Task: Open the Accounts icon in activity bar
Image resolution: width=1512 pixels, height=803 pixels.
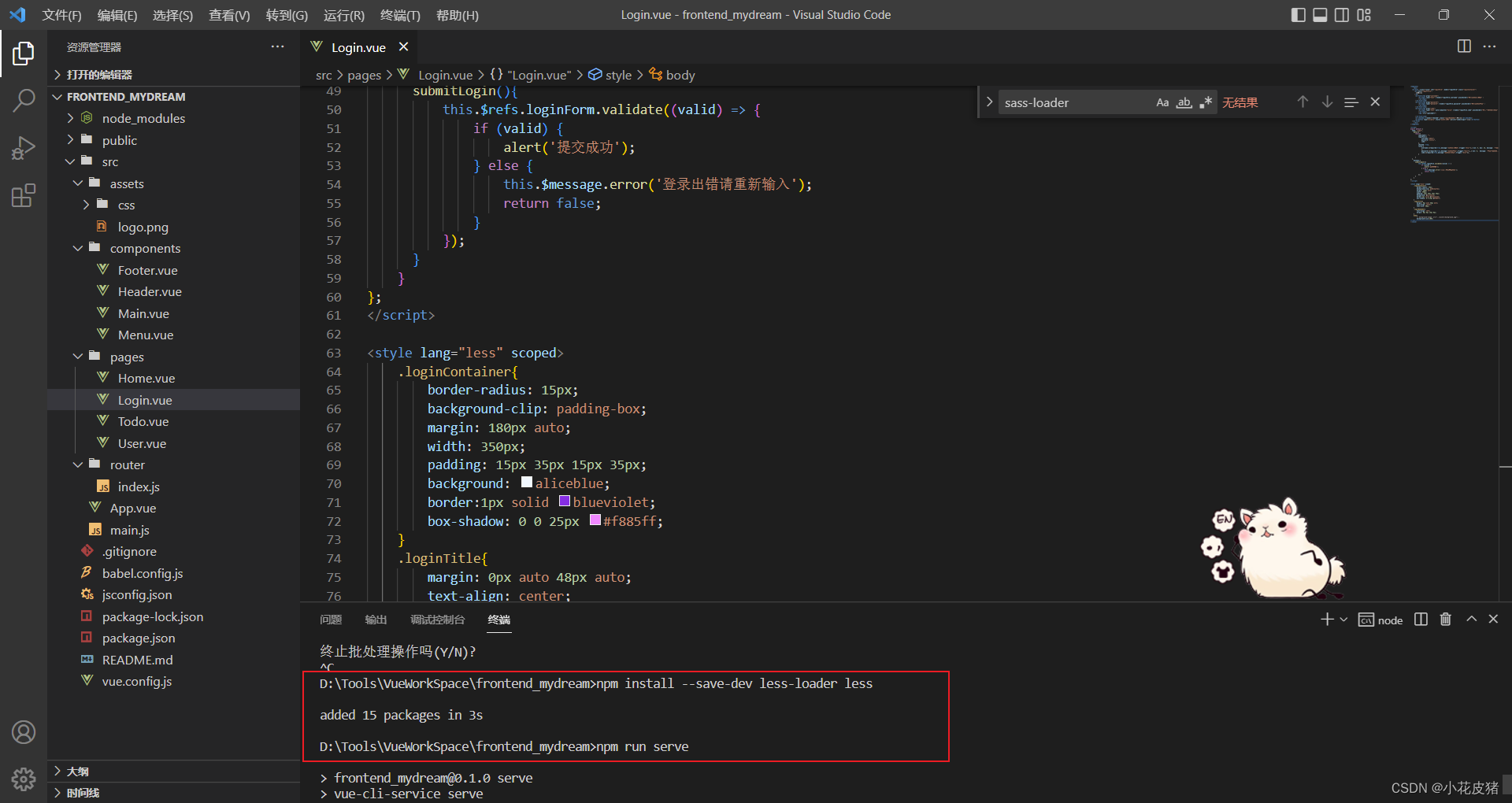Action: 24,732
